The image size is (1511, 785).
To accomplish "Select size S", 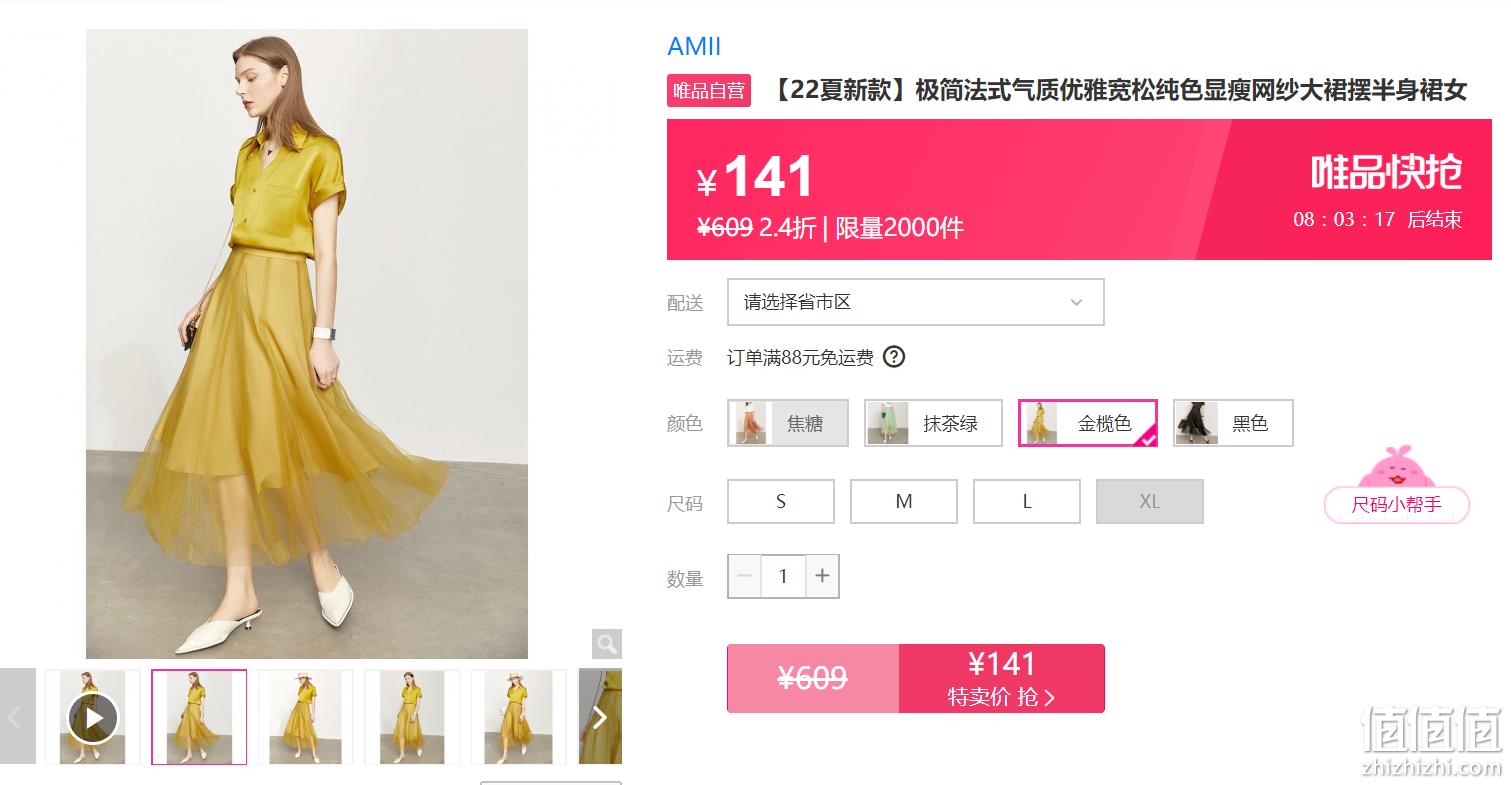I will click(x=781, y=502).
